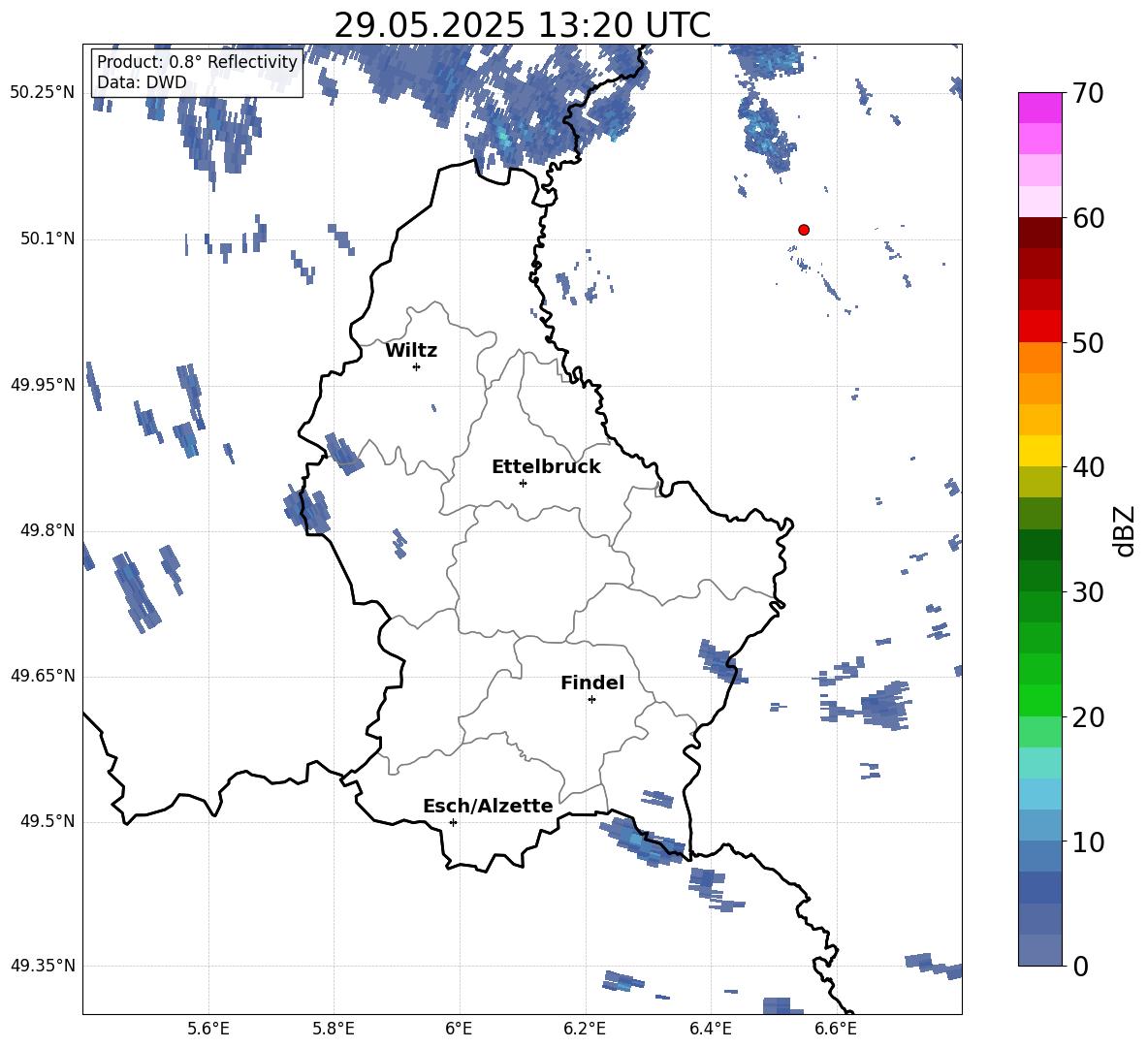Click the 30 colorbar tick label
1148x1048 pixels.
tap(1088, 592)
